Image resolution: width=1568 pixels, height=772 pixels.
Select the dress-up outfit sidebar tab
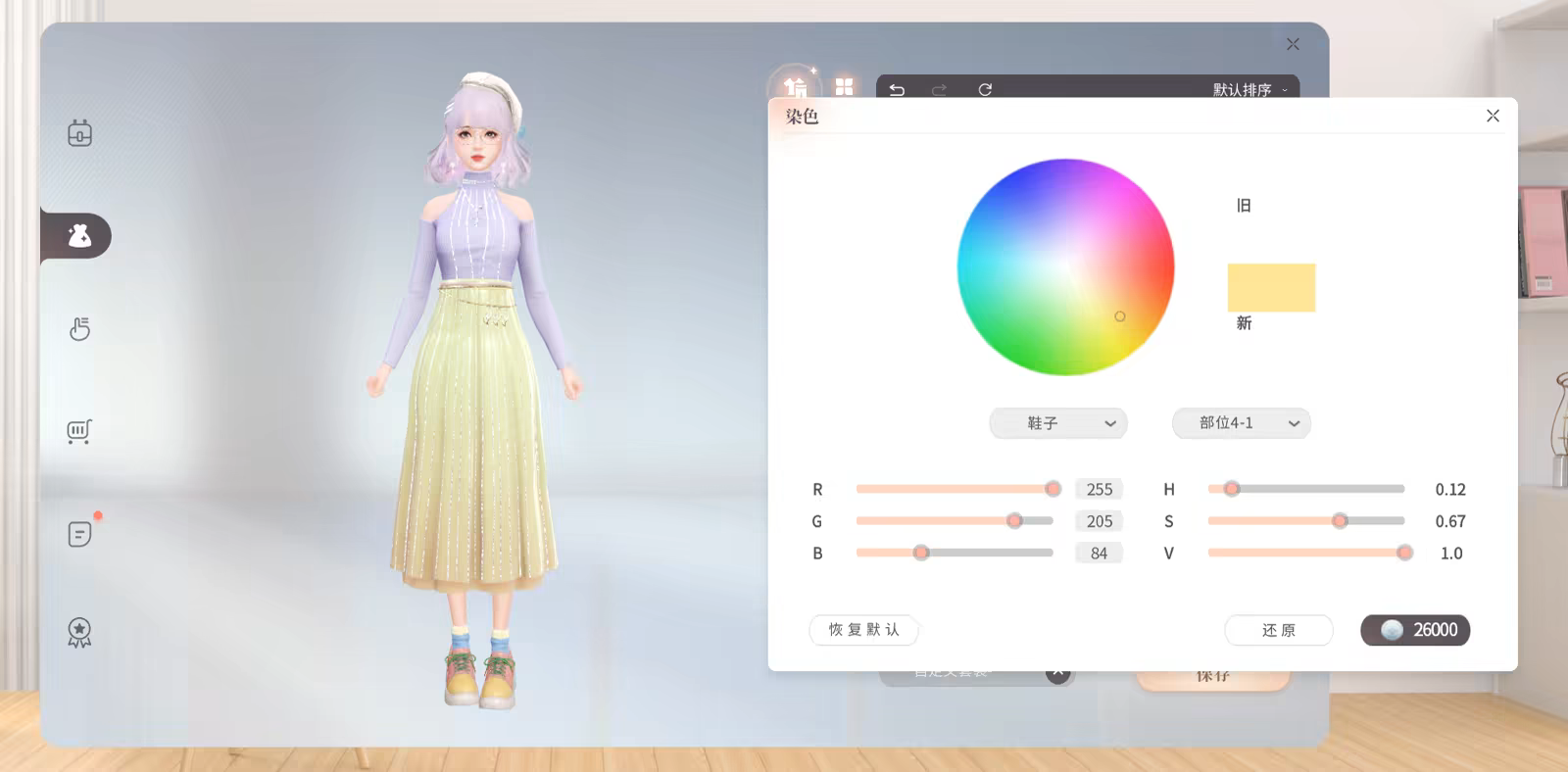[x=79, y=236]
